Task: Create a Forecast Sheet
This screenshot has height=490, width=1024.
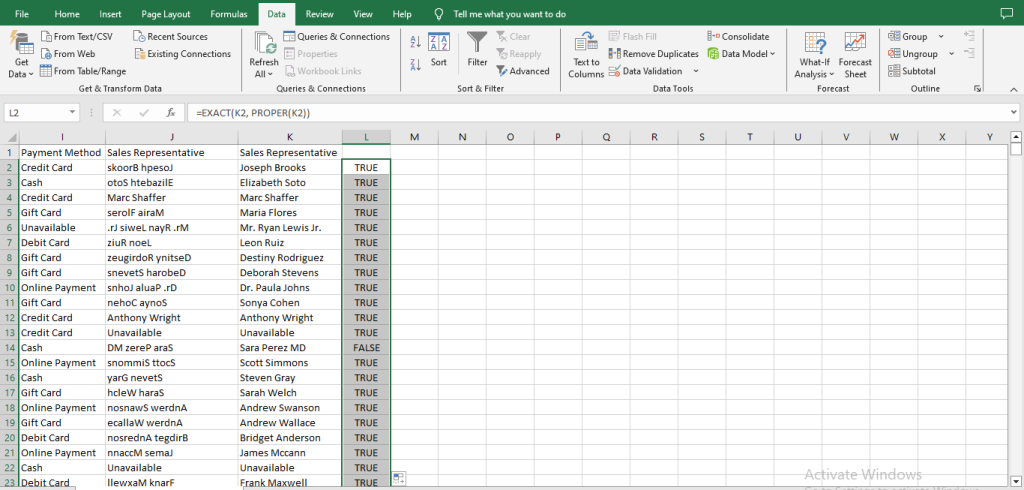Action: click(x=856, y=56)
